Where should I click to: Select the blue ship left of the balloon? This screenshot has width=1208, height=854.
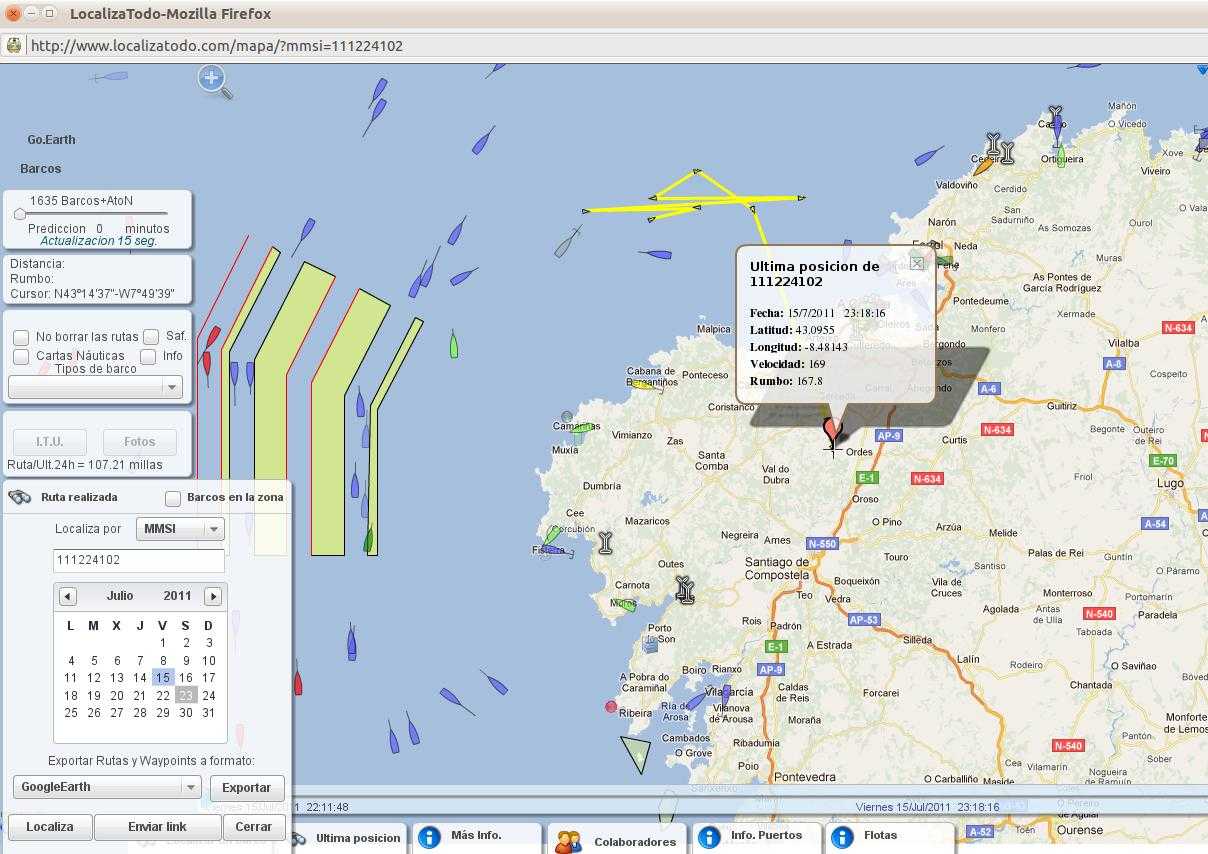[x=655, y=254]
